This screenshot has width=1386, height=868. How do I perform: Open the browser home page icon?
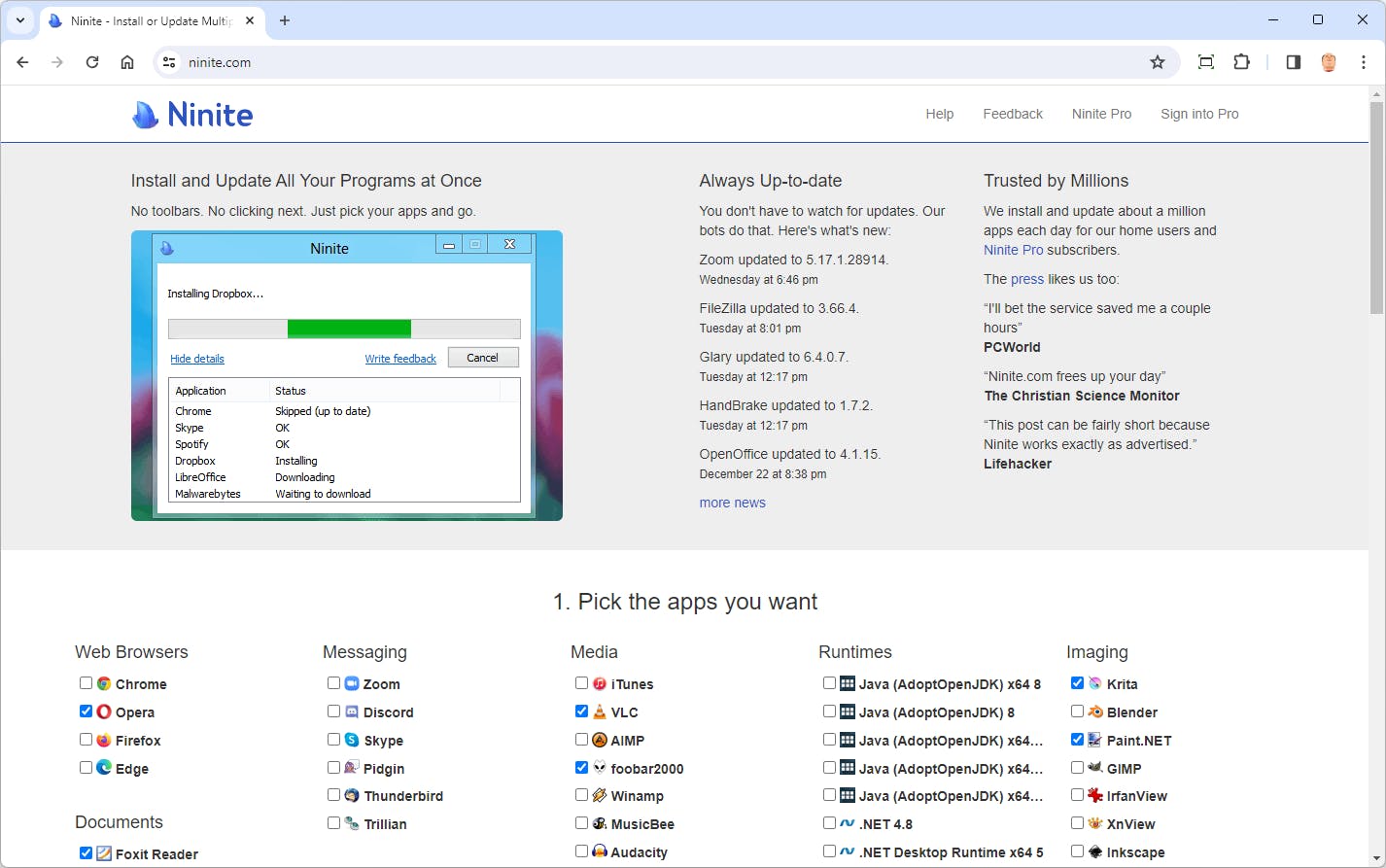[127, 62]
